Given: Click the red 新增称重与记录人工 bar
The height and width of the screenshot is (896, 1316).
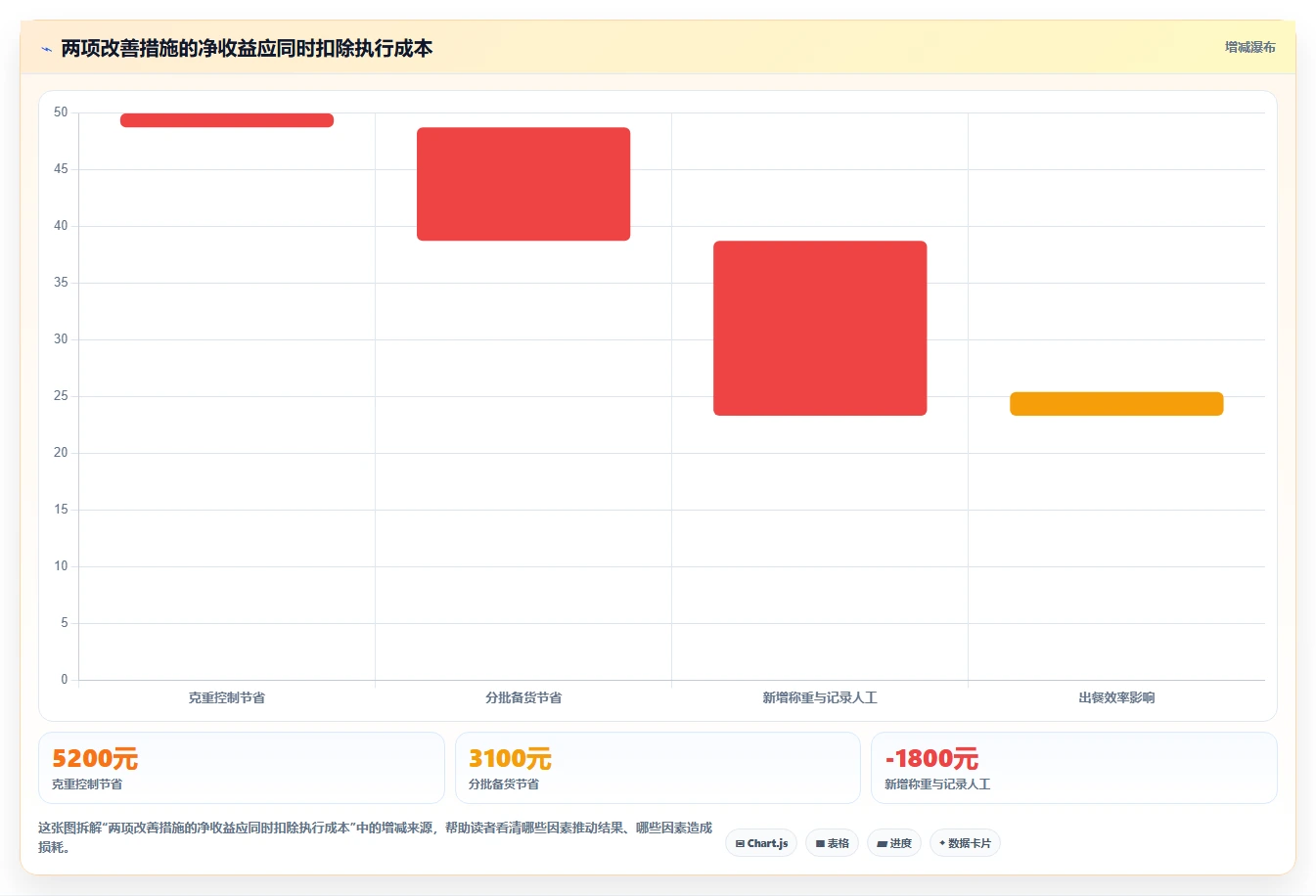Looking at the screenshot, I should (820, 329).
